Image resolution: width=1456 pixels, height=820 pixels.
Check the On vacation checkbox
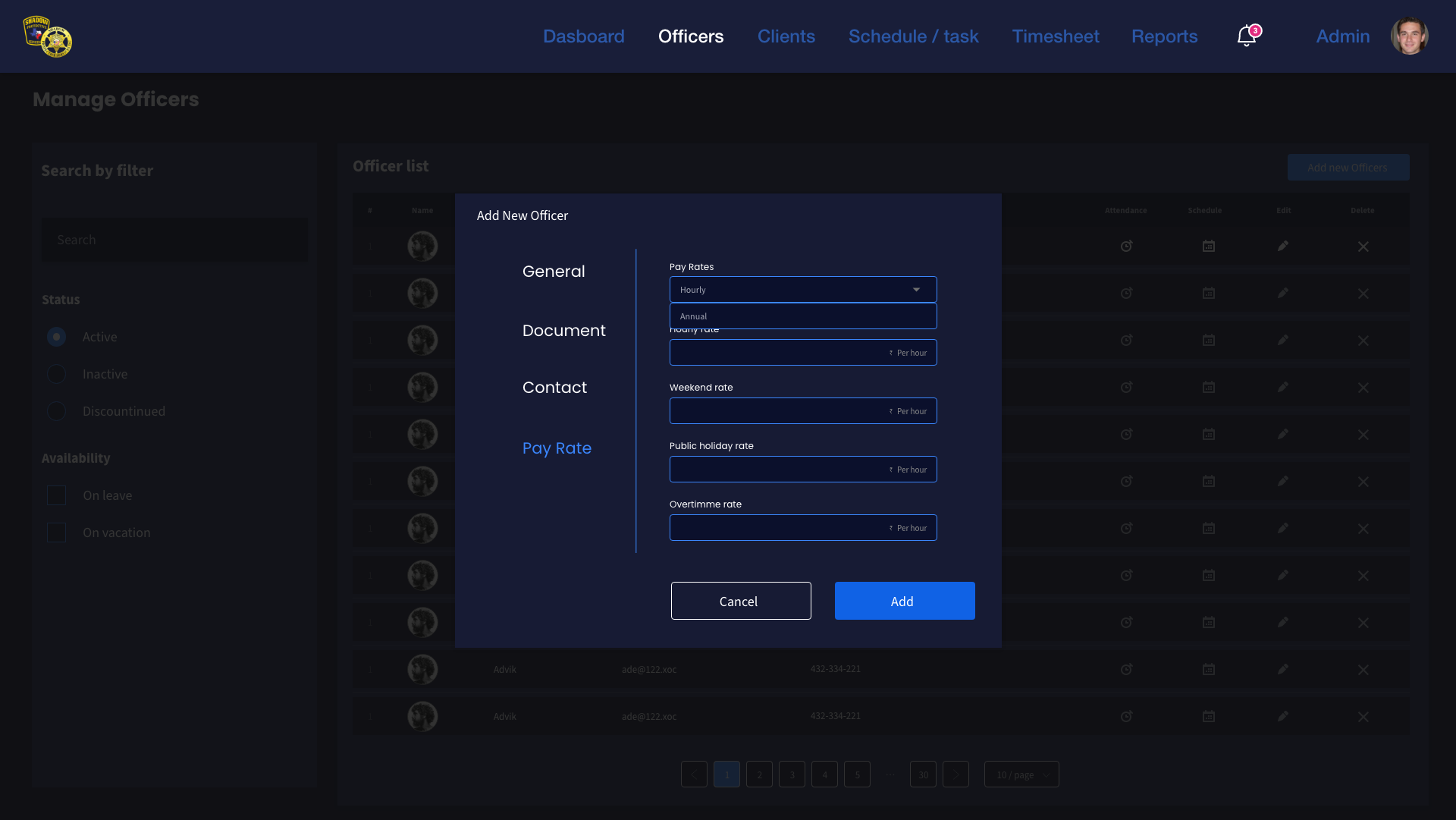click(57, 533)
